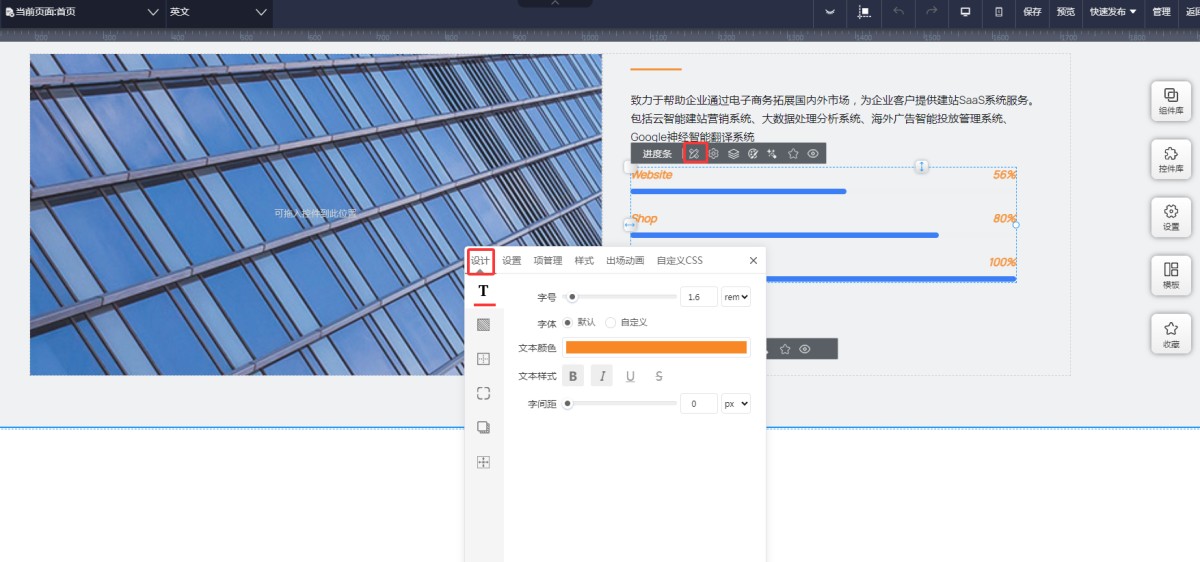Open the 控件库 widget library panel
This screenshot has height=562, width=1200.
click(1171, 160)
